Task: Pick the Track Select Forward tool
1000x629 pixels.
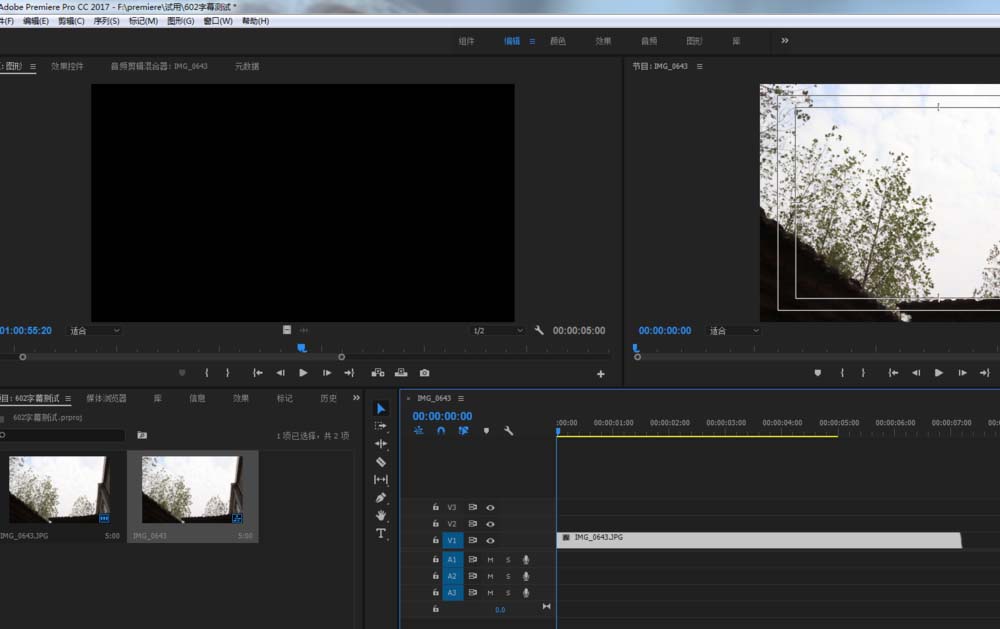Action: point(381,426)
